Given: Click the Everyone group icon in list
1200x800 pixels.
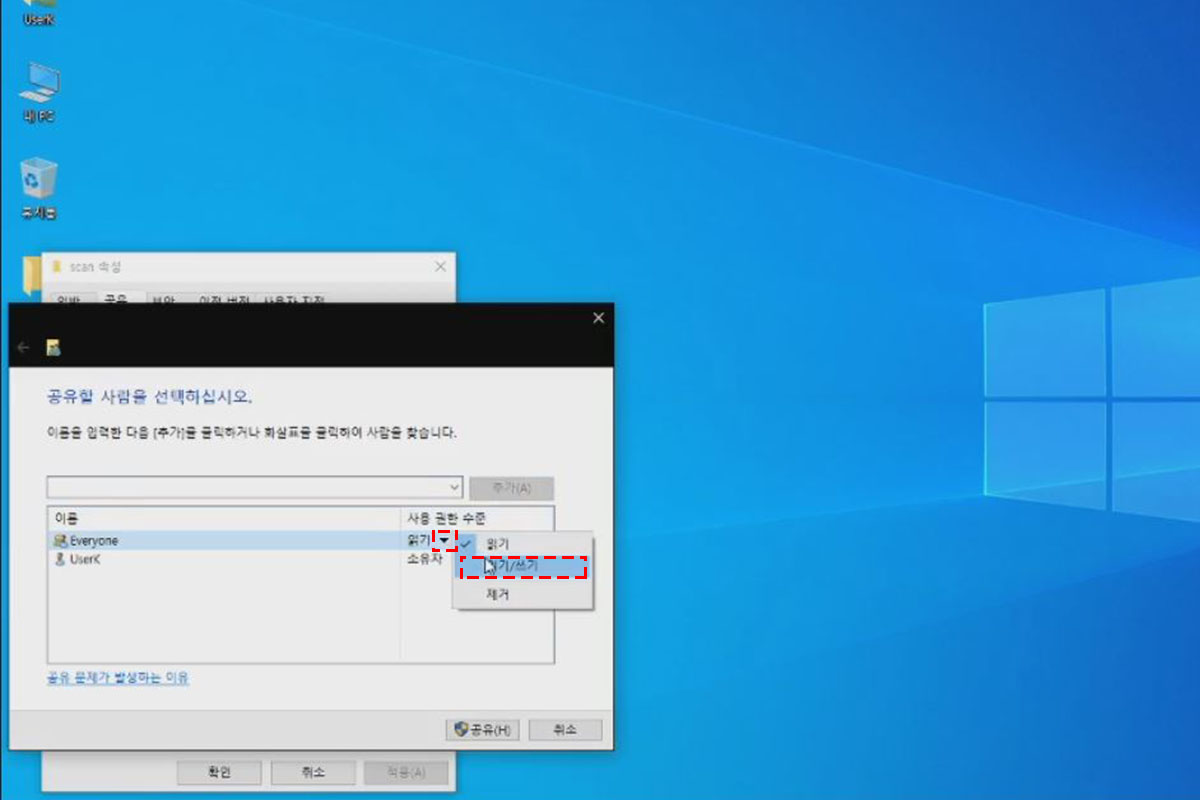Looking at the screenshot, I should [x=59, y=541].
